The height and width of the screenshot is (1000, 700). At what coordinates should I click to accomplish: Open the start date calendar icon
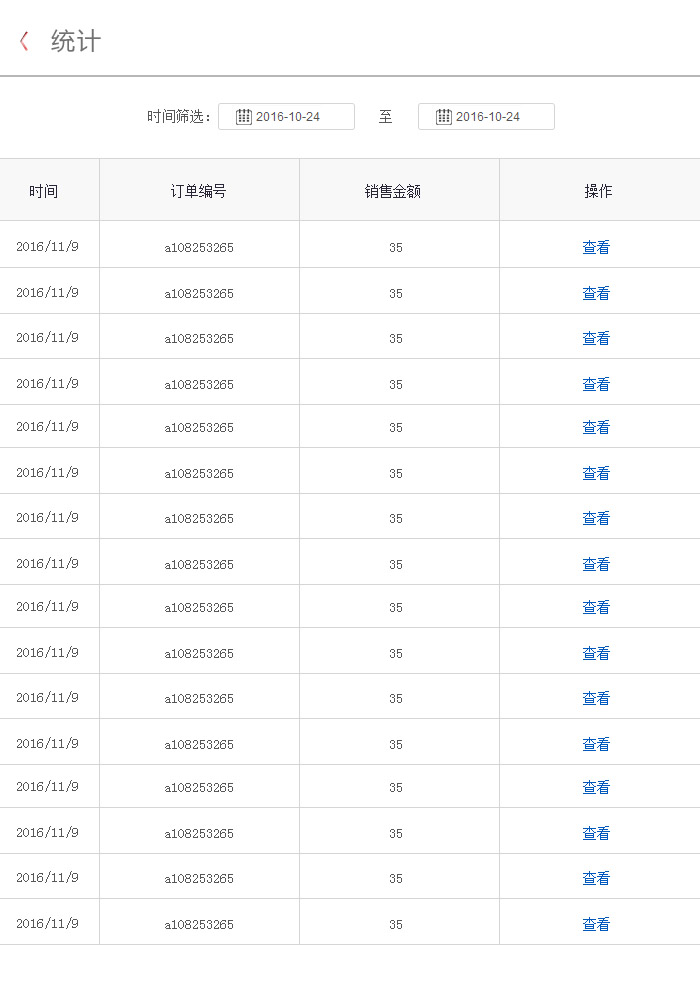(x=243, y=117)
